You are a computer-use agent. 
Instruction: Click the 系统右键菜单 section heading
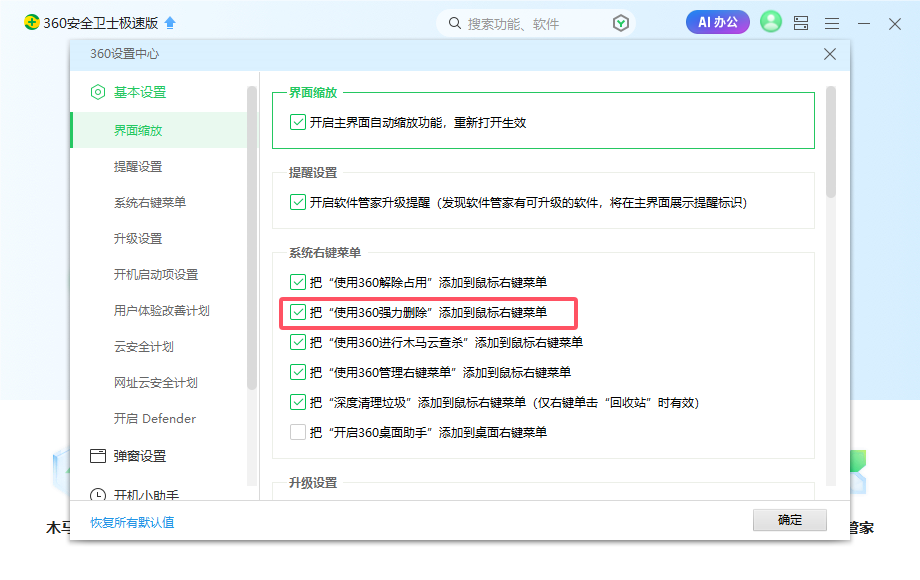click(x=324, y=253)
